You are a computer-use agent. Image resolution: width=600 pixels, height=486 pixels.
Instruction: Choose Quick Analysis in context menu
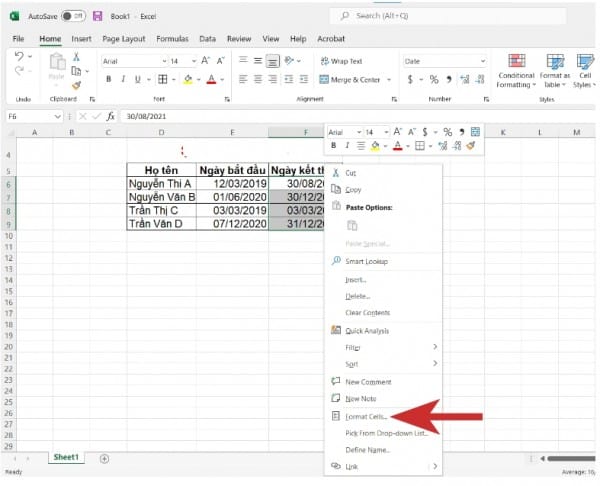point(383,331)
